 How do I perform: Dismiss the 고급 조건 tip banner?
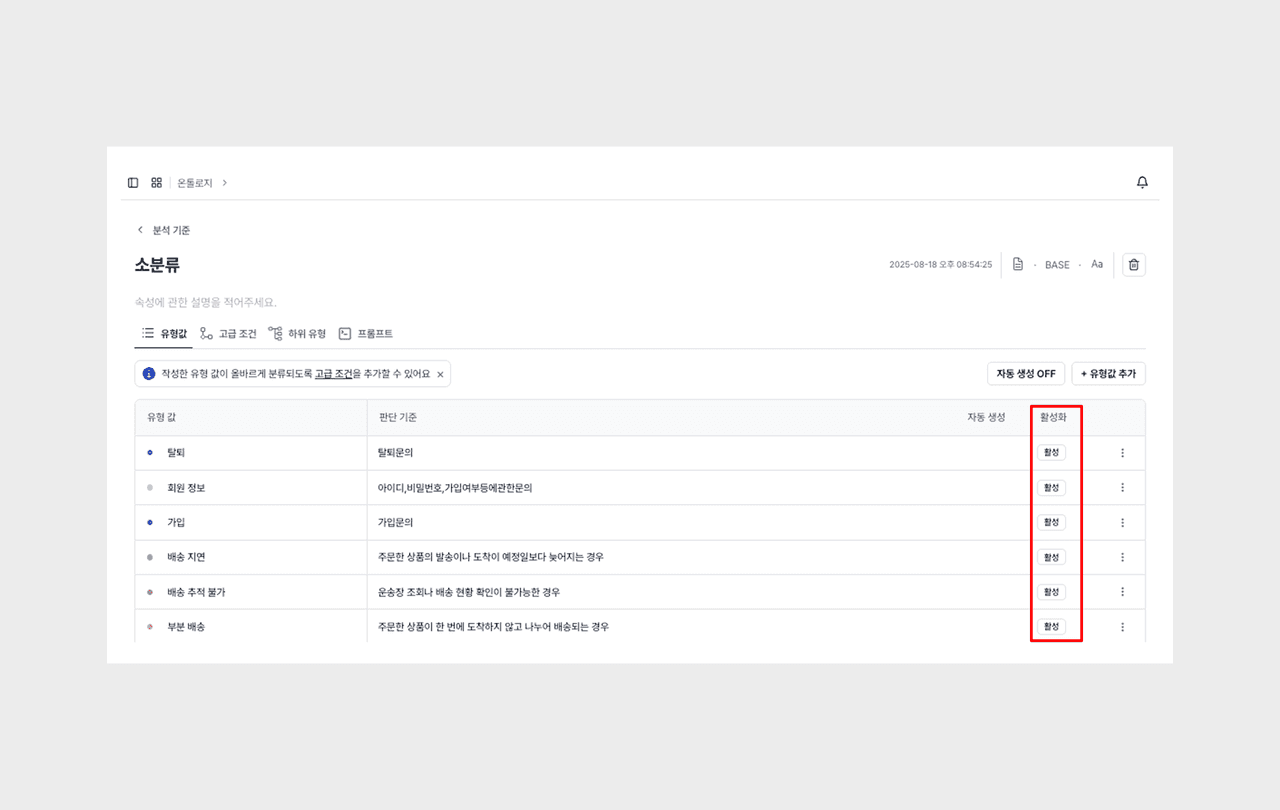(440, 374)
